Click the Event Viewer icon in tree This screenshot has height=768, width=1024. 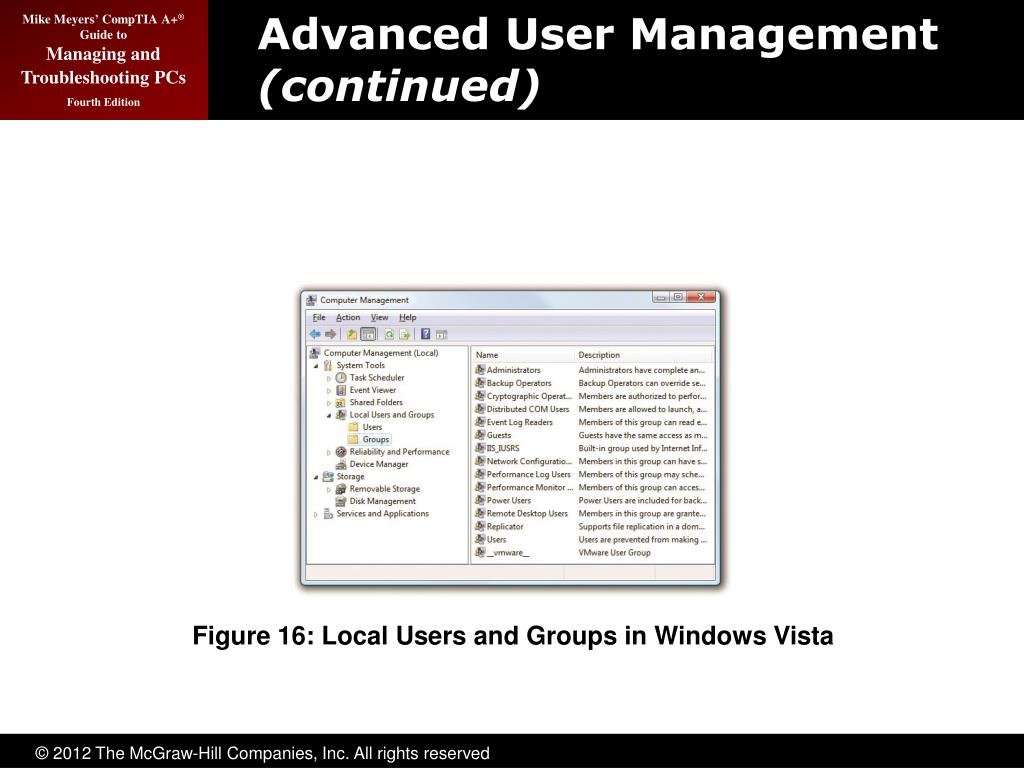click(x=341, y=390)
